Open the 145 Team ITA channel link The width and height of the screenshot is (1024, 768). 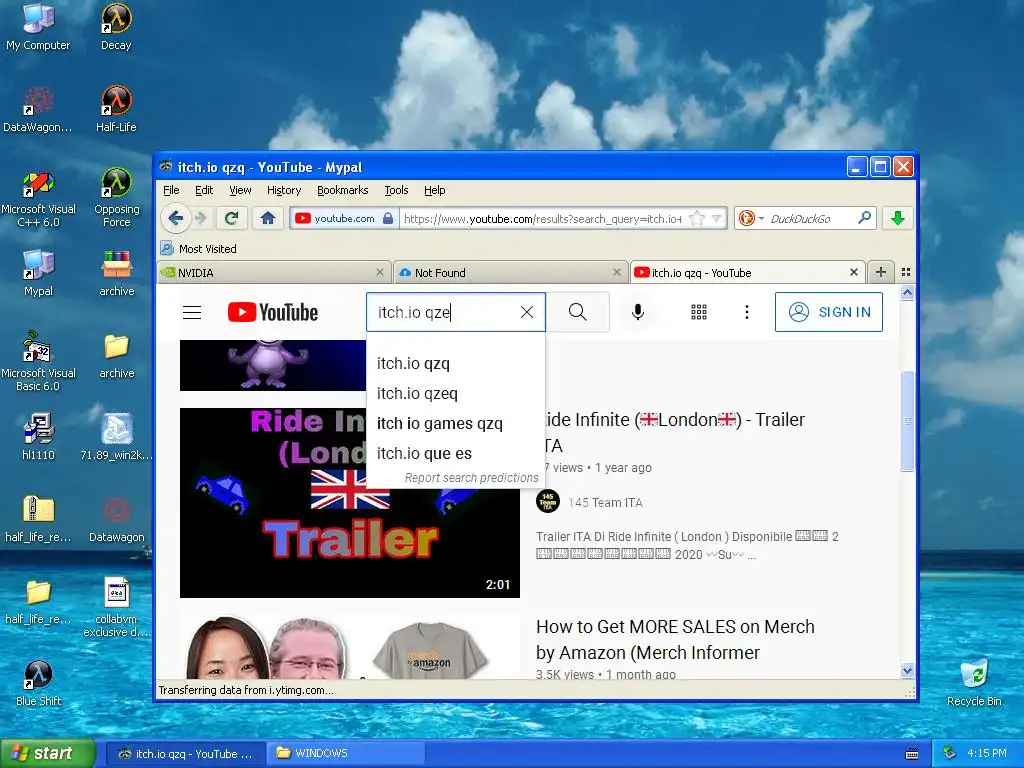tap(605, 502)
